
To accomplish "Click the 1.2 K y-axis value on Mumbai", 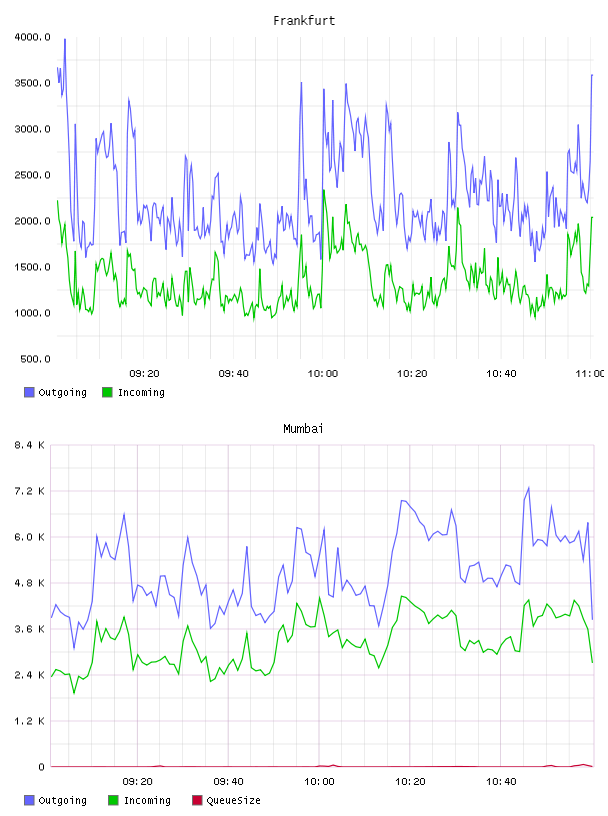I will (x=29, y=721).
